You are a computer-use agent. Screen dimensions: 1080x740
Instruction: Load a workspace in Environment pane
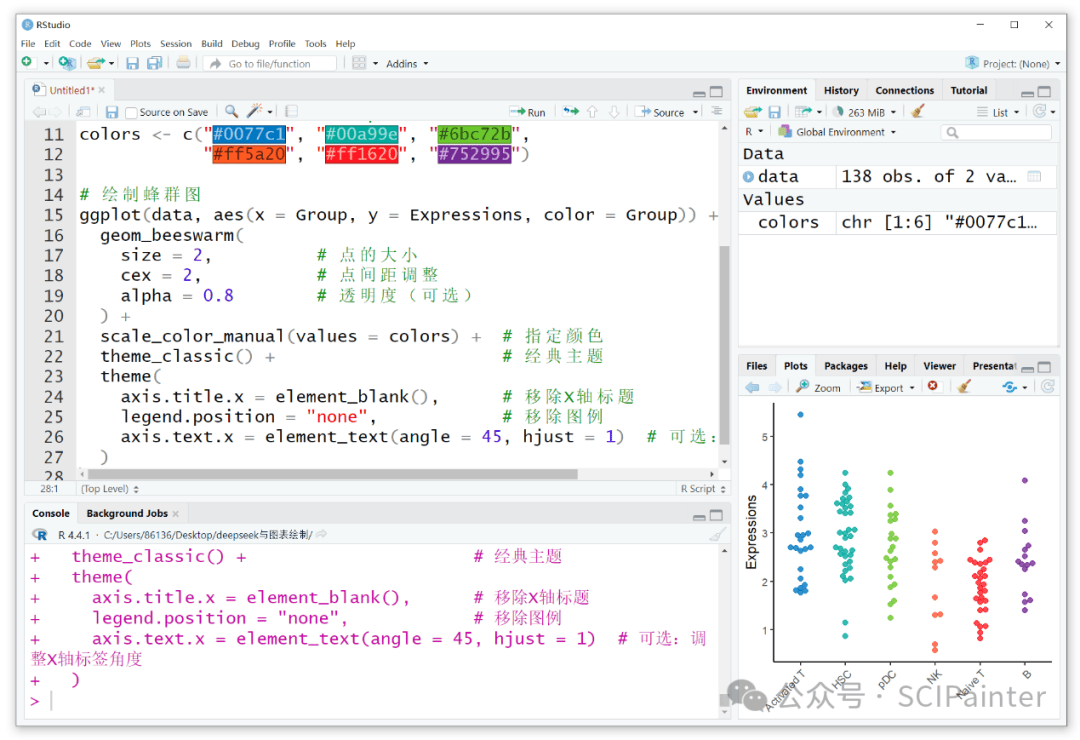(753, 112)
